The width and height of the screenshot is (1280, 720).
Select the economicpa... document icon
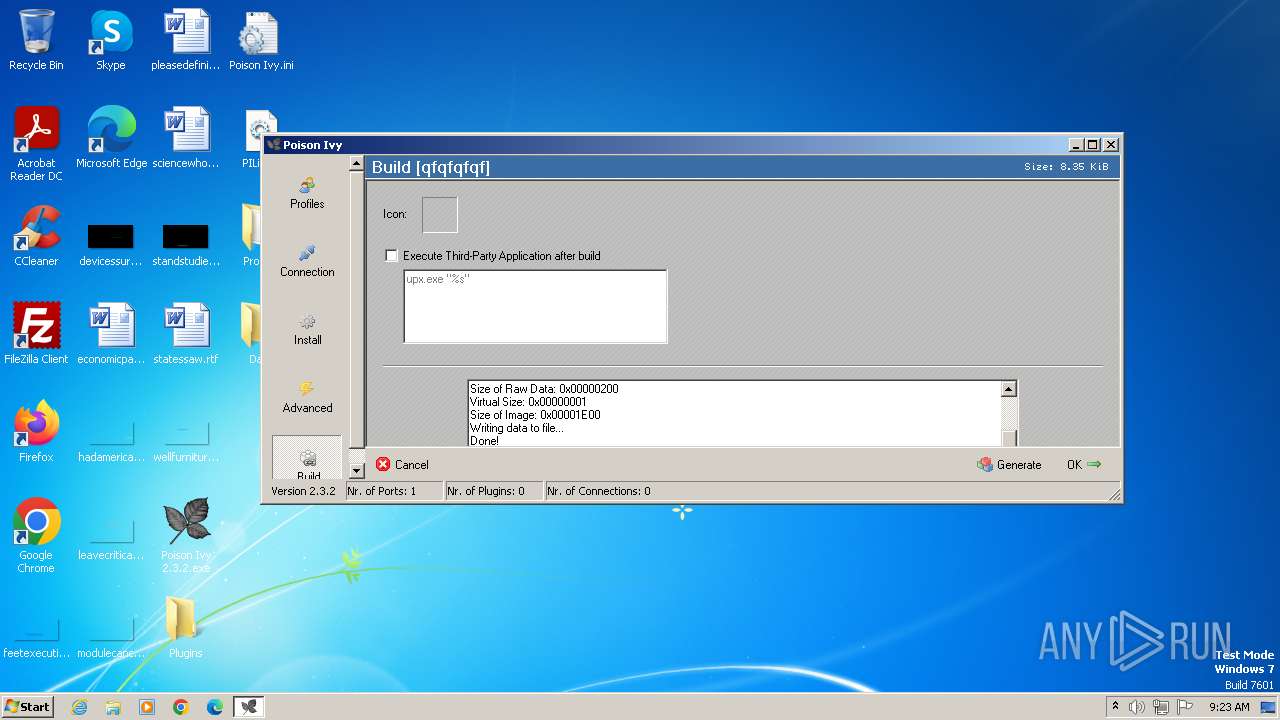coord(111,334)
